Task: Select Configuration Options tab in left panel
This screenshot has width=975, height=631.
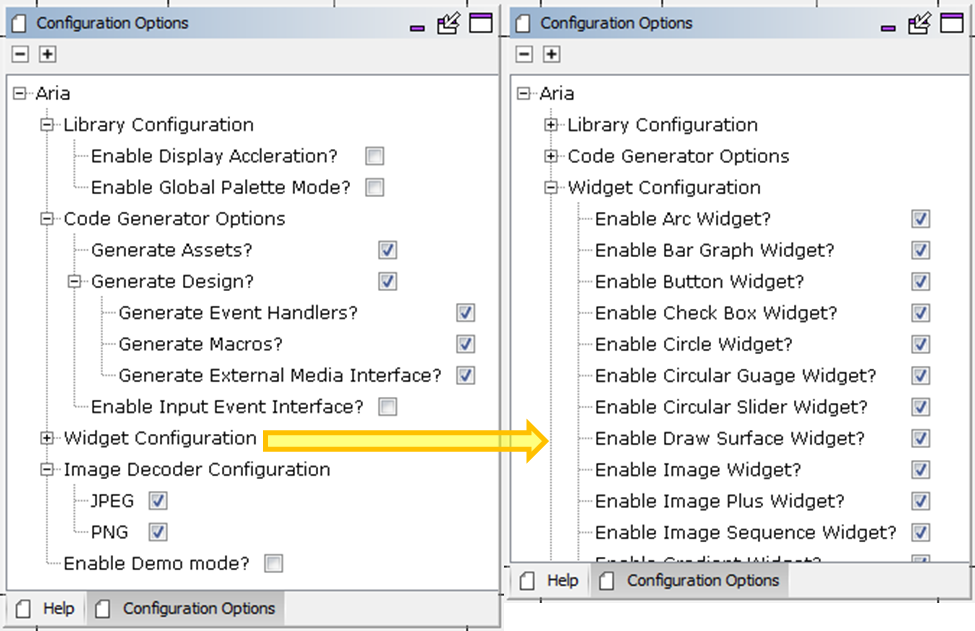Action: [187, 608]
